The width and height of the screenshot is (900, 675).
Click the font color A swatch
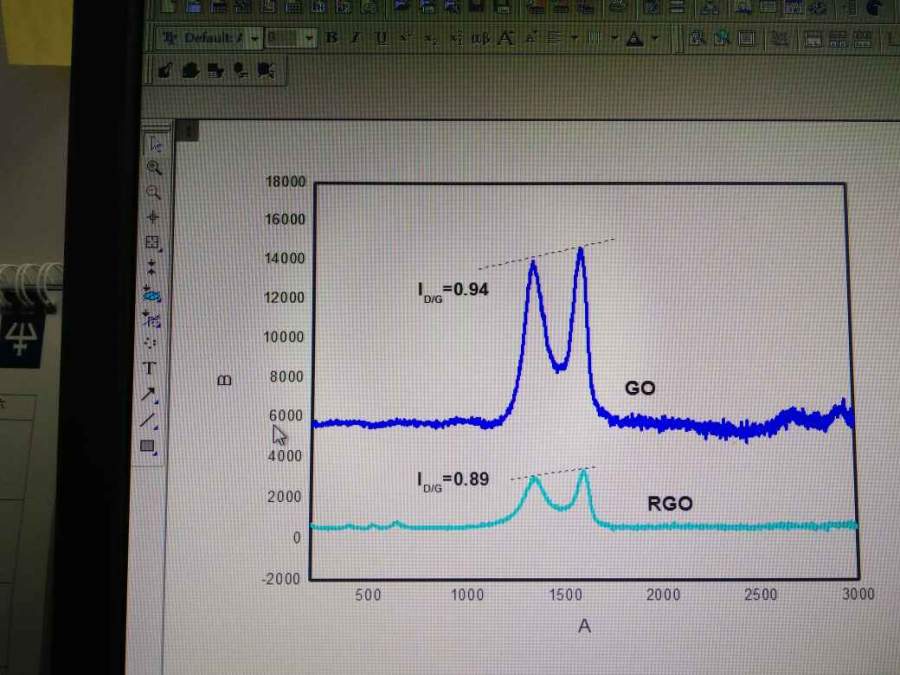click(x=634, y=39)
